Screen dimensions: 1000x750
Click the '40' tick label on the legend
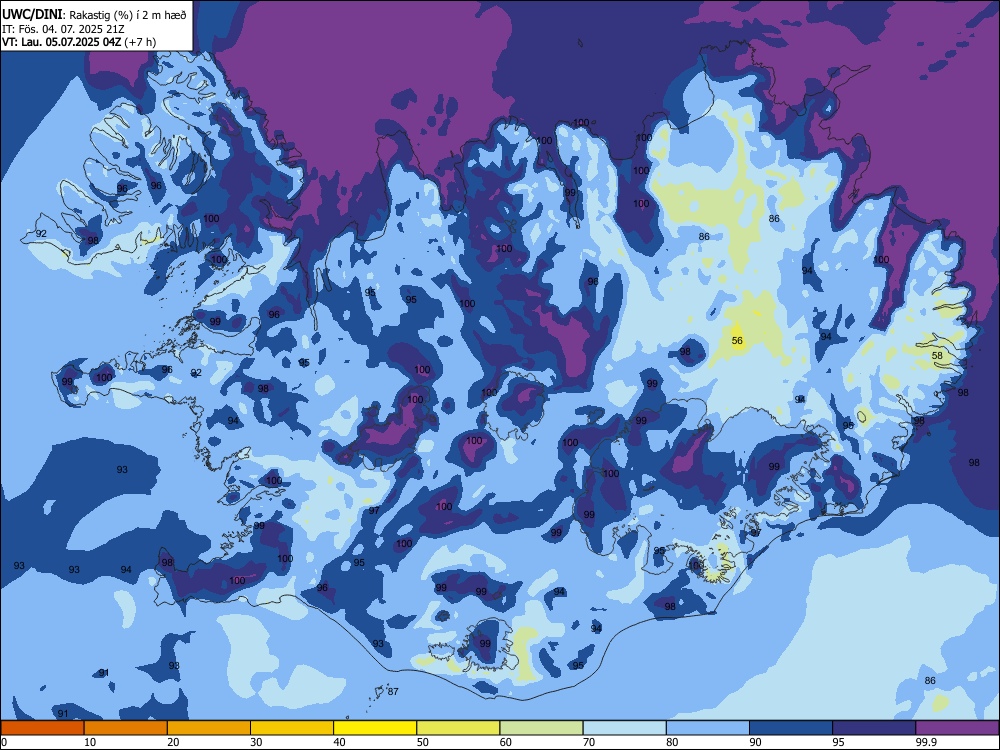click(x=339, y=742)
